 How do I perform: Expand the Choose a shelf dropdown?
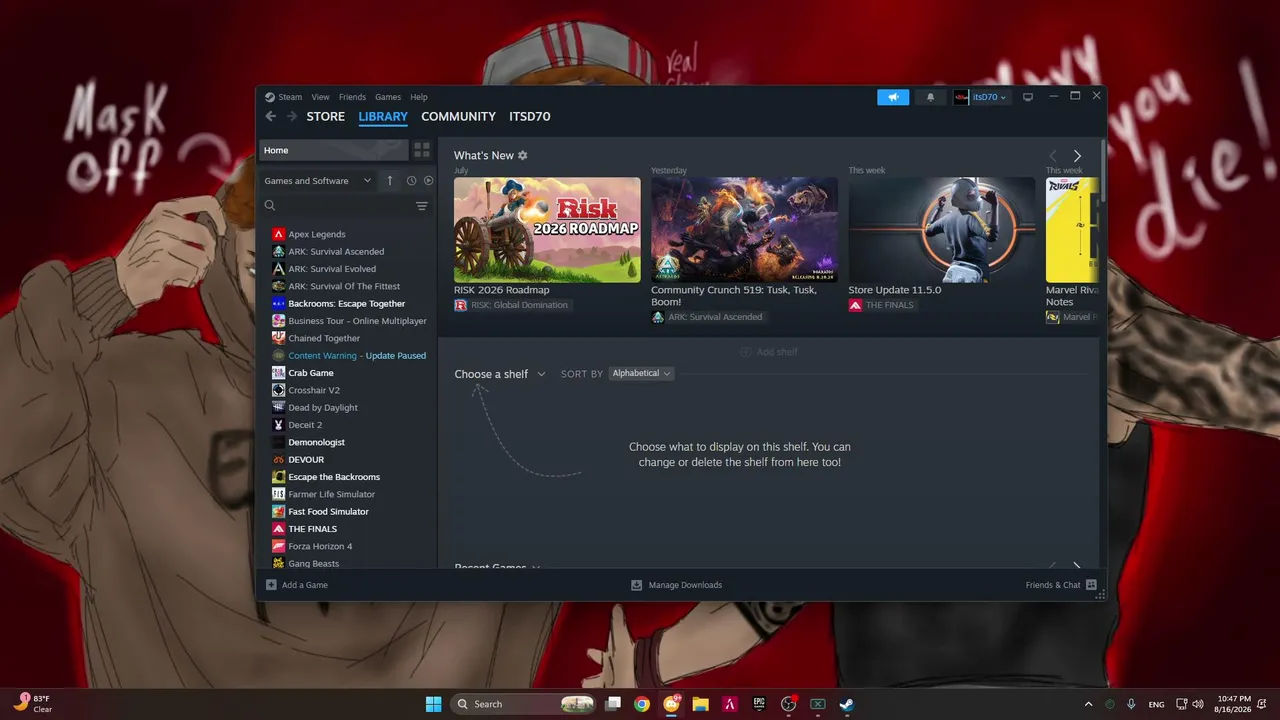pos(500,374)
